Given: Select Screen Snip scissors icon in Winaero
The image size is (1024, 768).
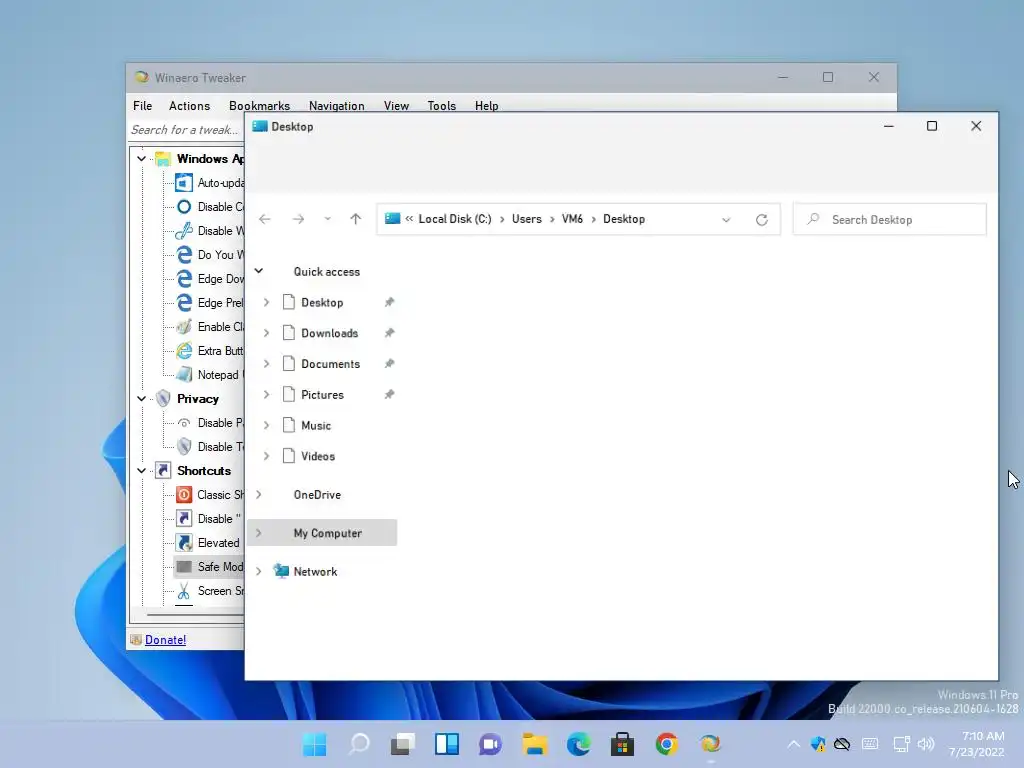Looking at the screenshot, I should [184, 591].
